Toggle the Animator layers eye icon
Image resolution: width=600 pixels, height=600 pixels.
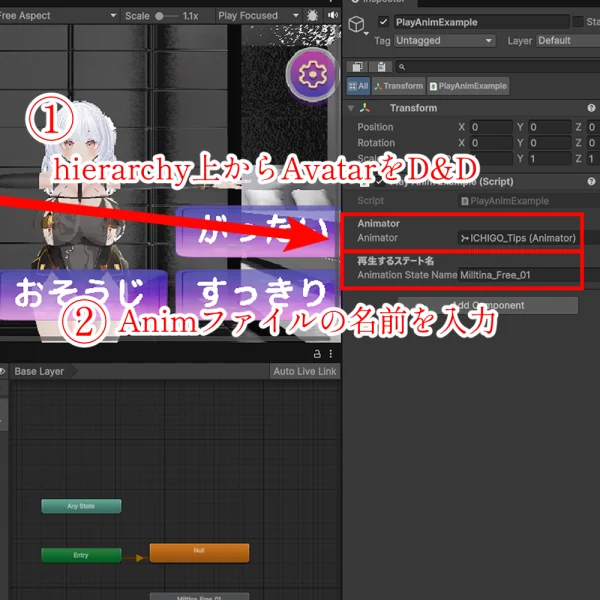click(x=3, y=371)
